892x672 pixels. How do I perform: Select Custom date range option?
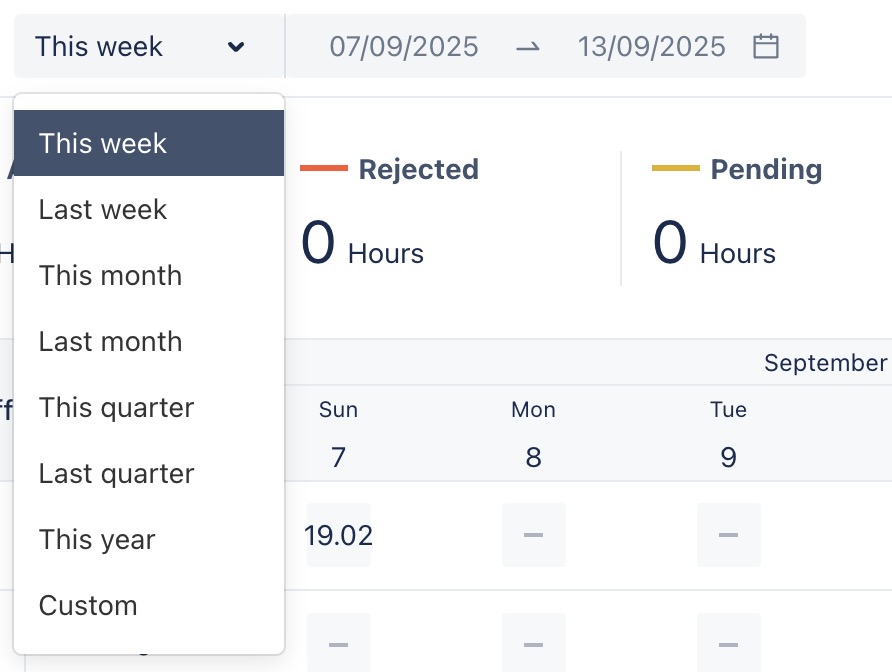coord(148,606)
